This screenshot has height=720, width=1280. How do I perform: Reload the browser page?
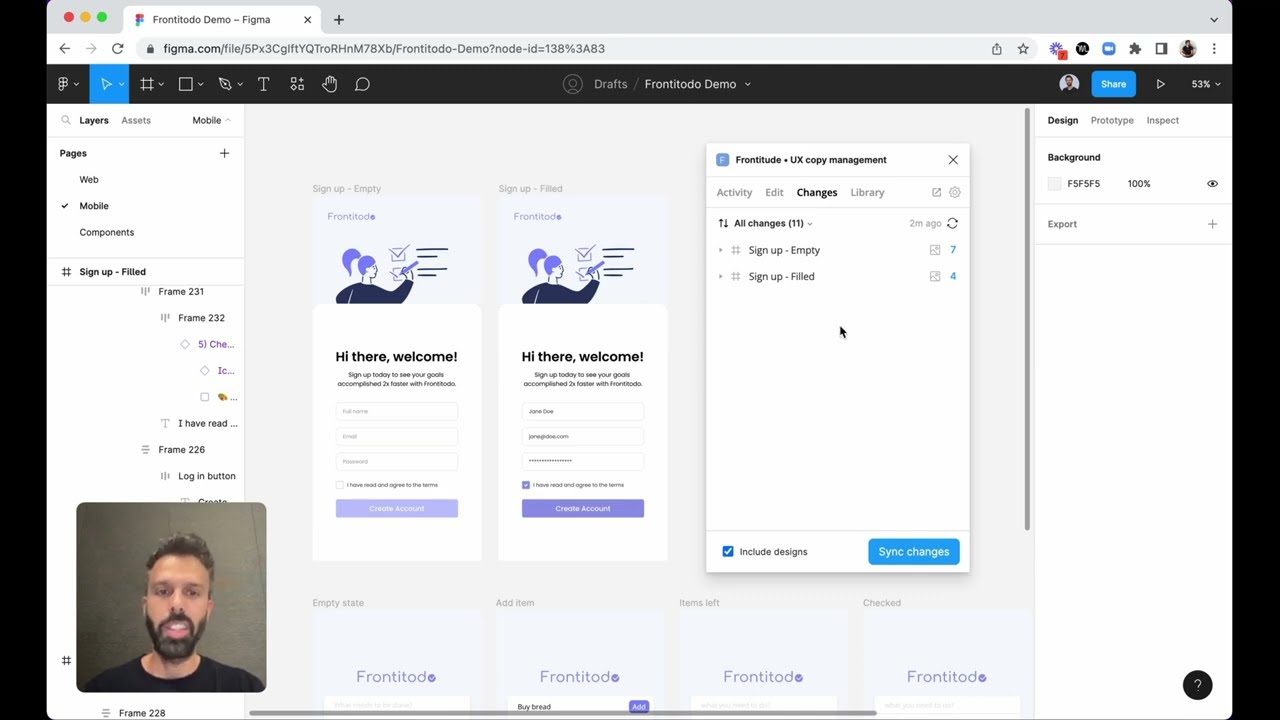pos(117,48)
